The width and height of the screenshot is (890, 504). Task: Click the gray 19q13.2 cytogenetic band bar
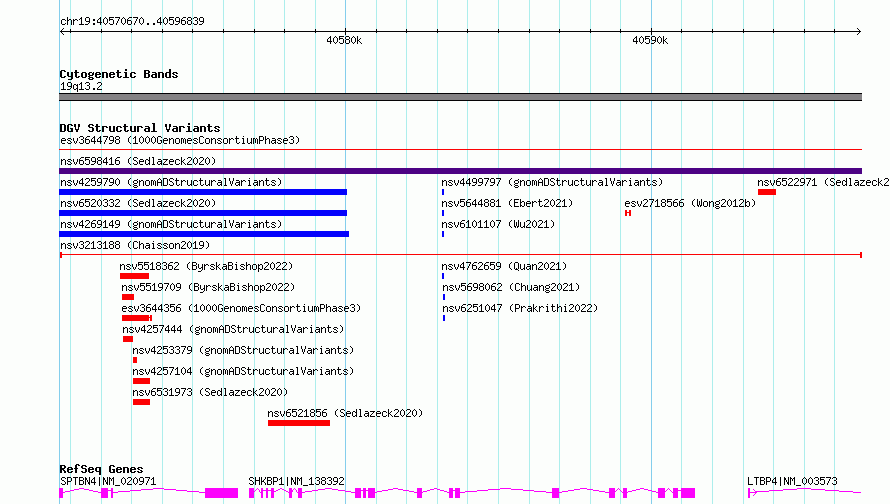[x=460, y=97]
